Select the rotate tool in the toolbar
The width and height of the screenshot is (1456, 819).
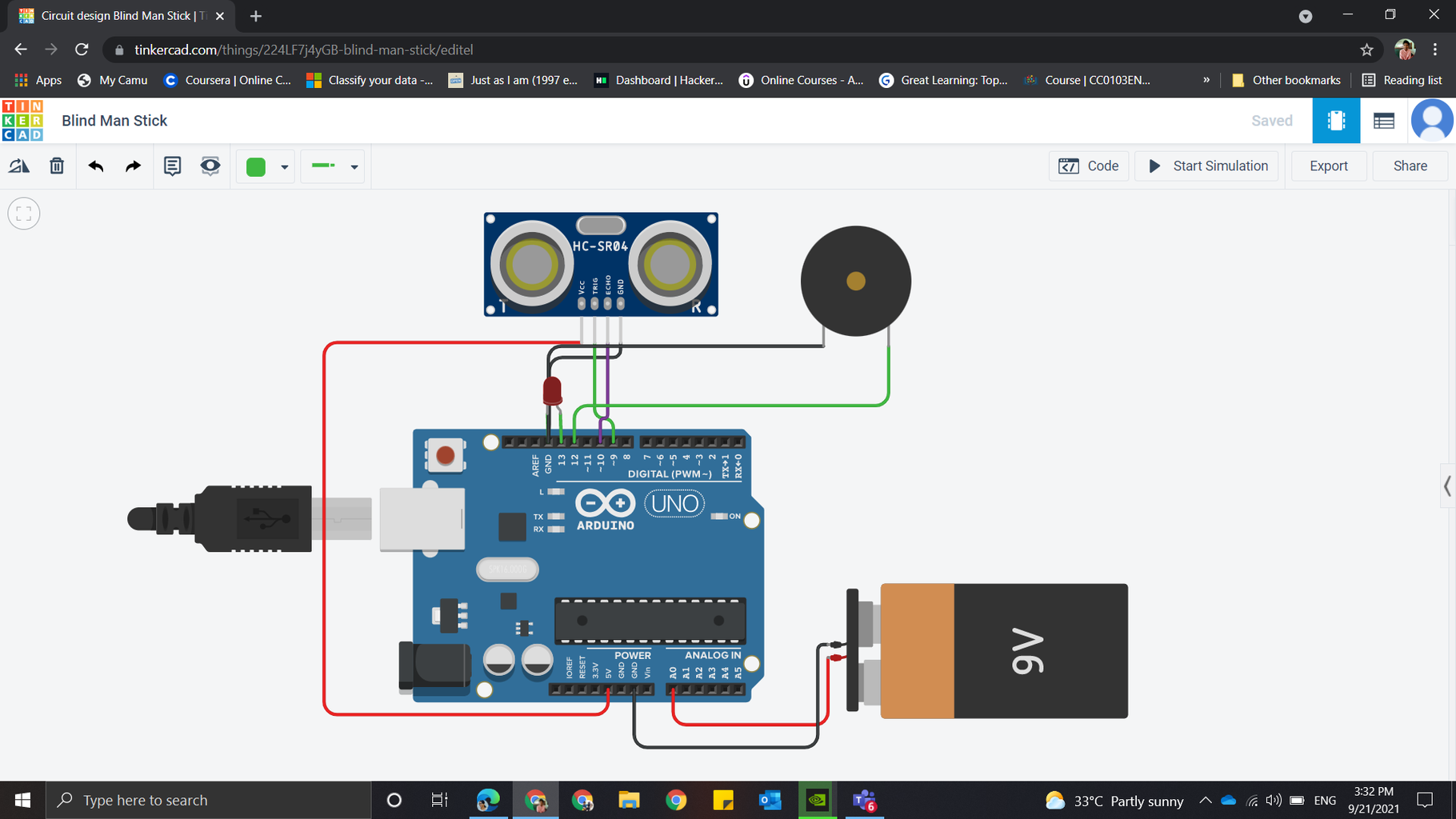coord(19,166)
